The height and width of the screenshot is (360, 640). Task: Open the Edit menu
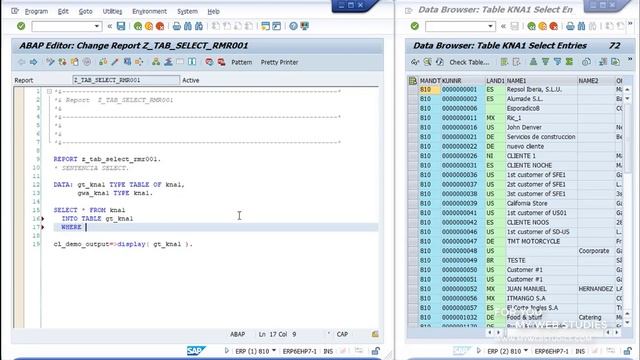63,11
